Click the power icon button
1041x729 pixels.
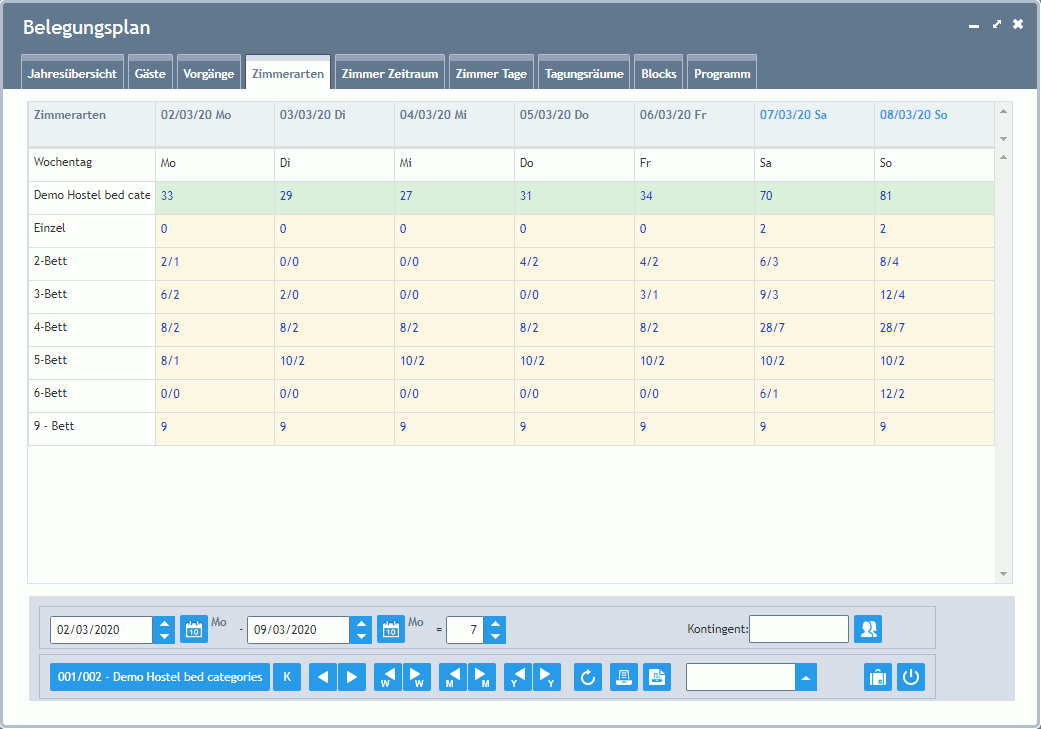pos(911,677)
